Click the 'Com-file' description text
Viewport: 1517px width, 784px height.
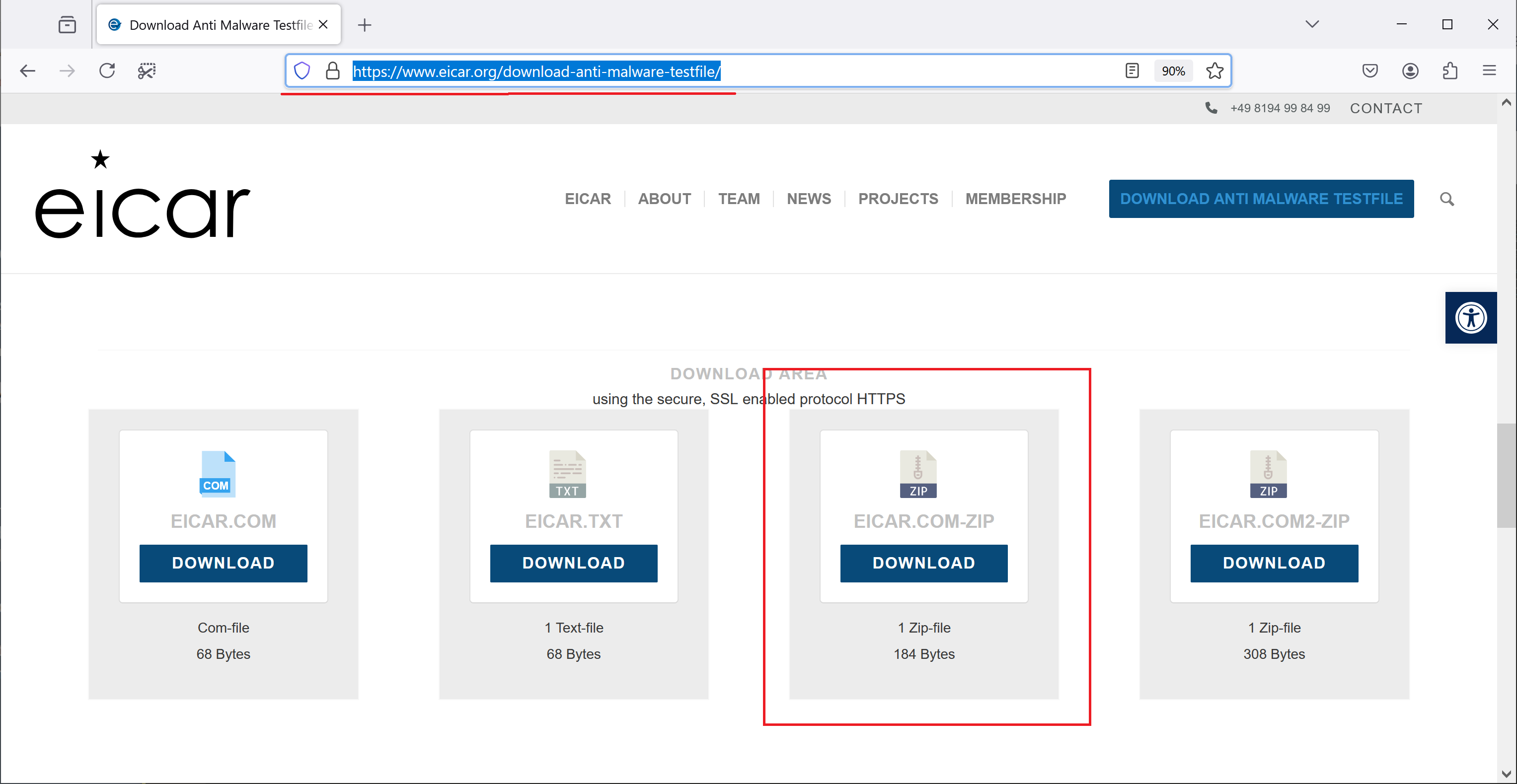pos(223,628)
